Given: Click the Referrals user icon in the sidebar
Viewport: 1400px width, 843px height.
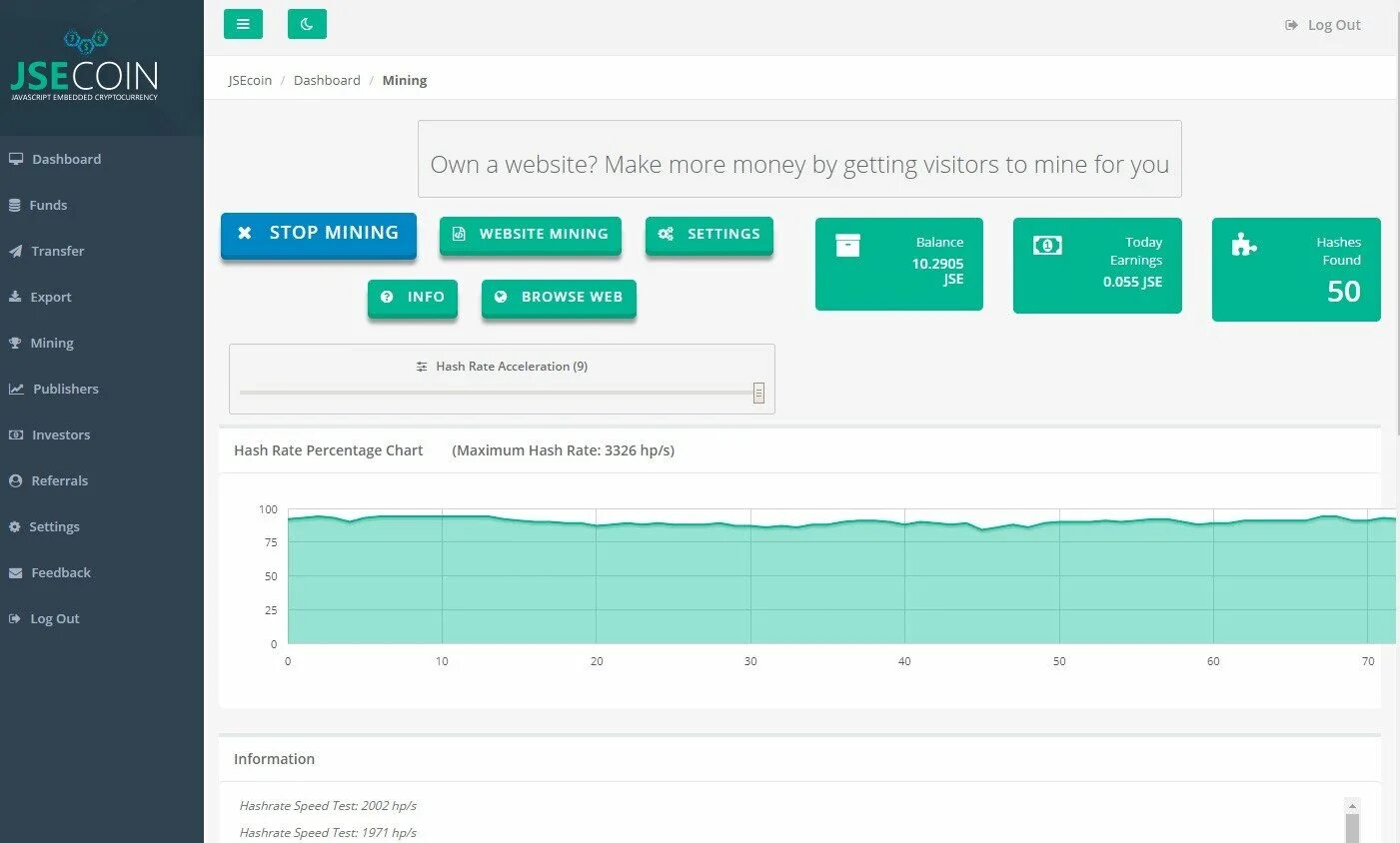Looking at the screenshot, I should point(15,480).
